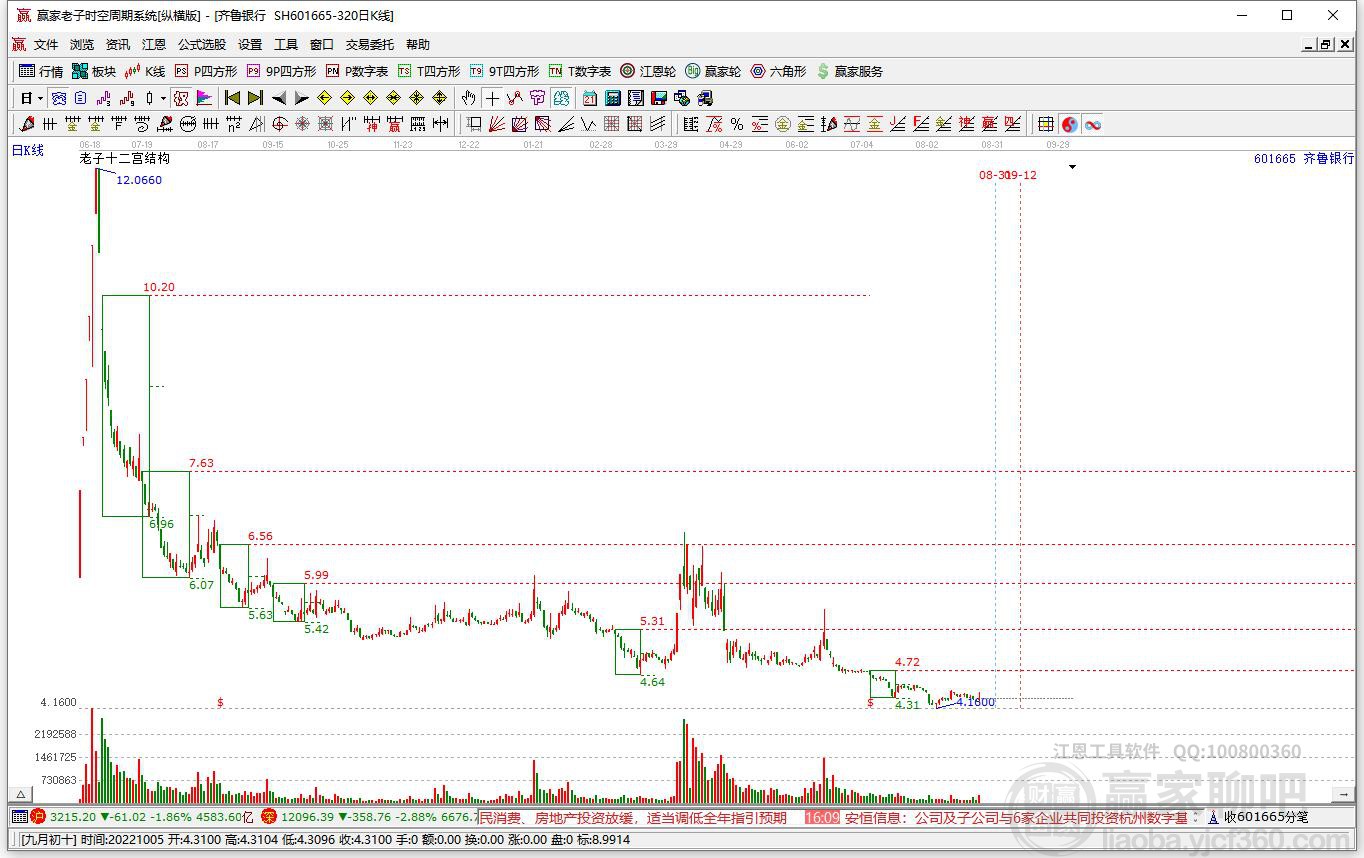Viewport: 1364px width, 858px height.
Task: Click the red 神 drawing tool icon
Action: pos(371,124)
